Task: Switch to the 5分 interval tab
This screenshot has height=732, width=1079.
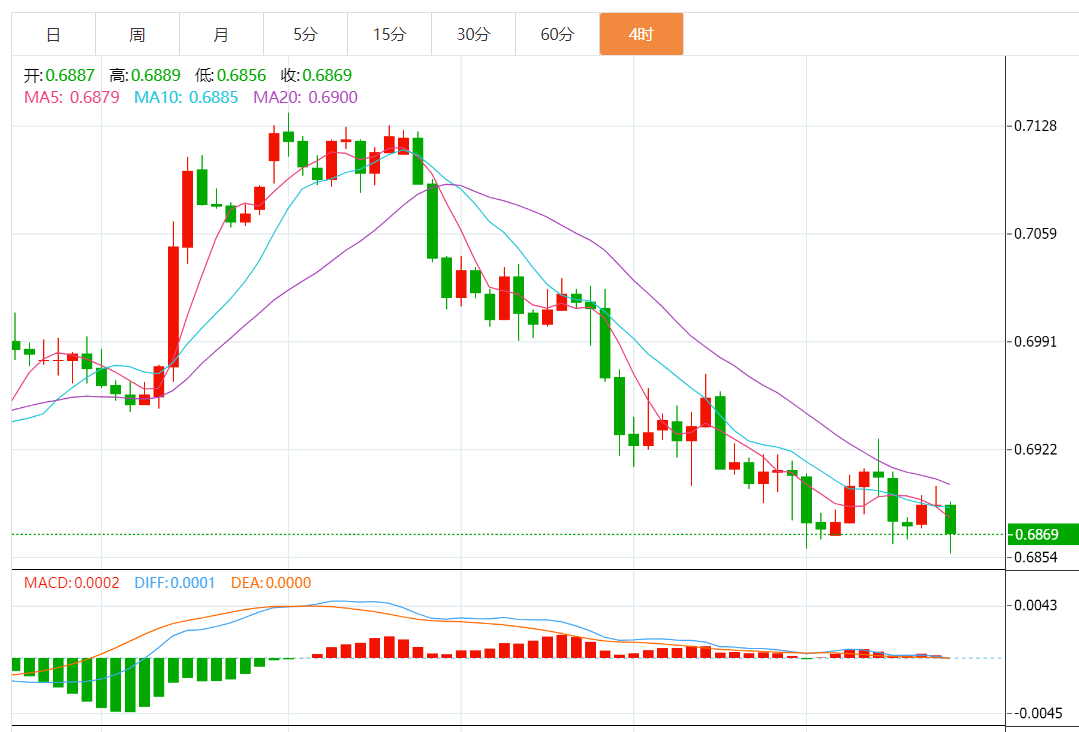Action: coord(305,35)
